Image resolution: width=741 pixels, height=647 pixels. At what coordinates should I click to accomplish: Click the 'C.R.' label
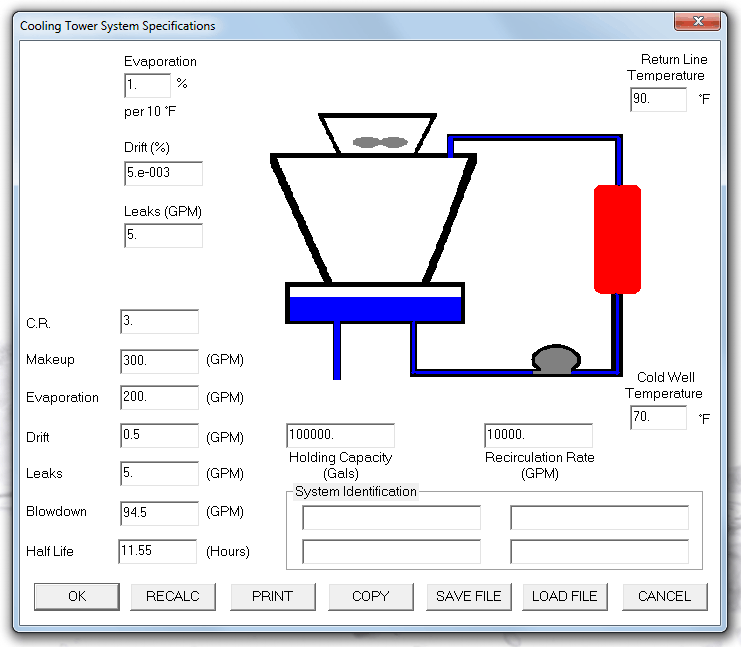pyautogui.click(x=38, y=324)
